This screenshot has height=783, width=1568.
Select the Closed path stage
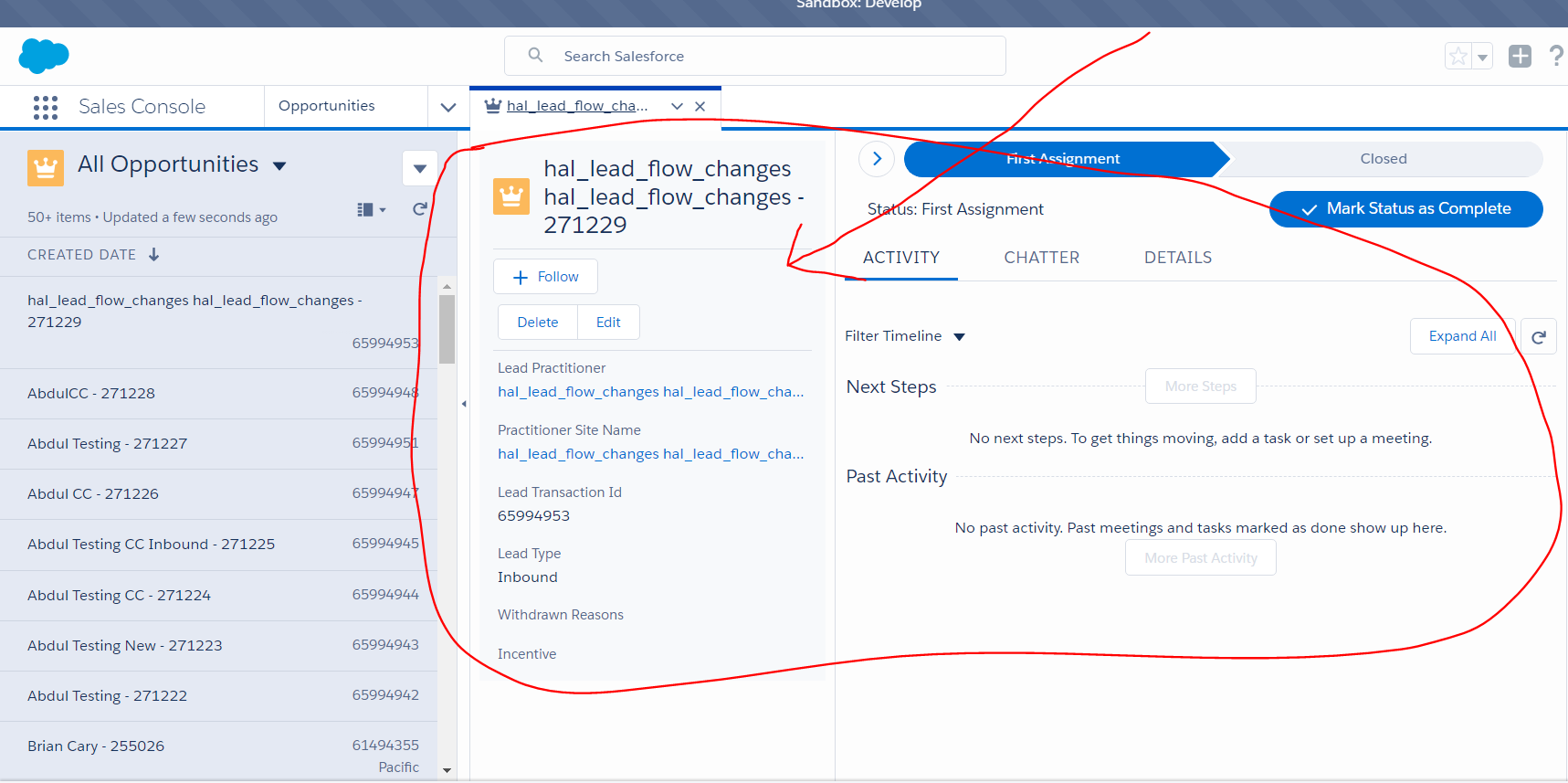coord(1384,159)
